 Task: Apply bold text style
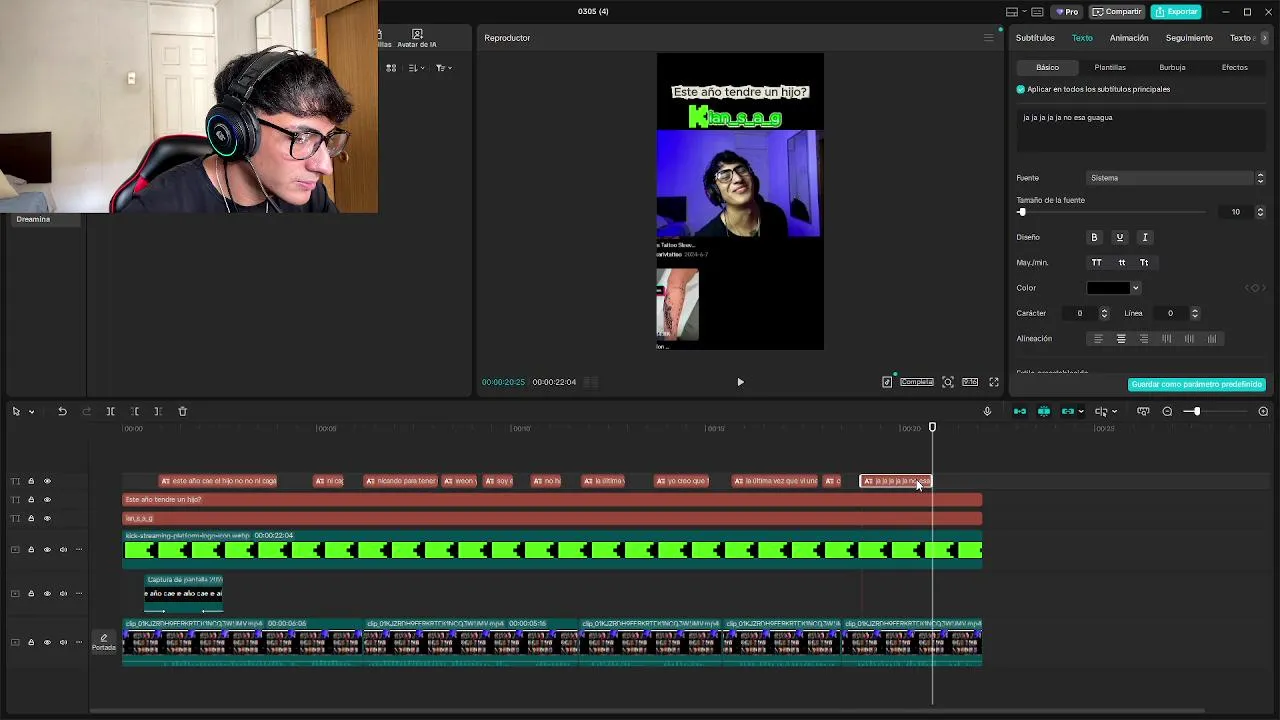point(1094,237)
